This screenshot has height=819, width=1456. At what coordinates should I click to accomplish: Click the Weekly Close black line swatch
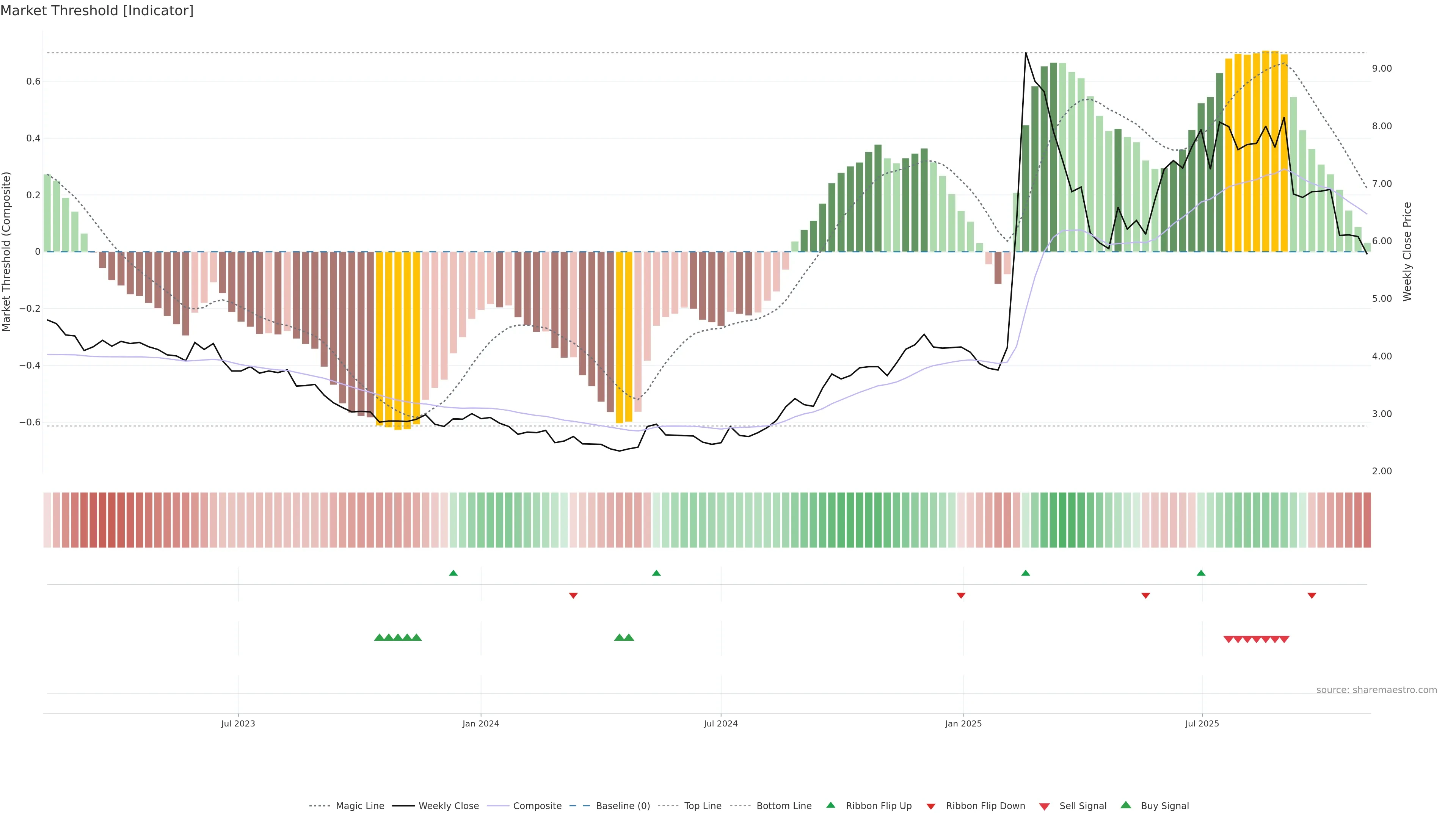coord(403,806)
